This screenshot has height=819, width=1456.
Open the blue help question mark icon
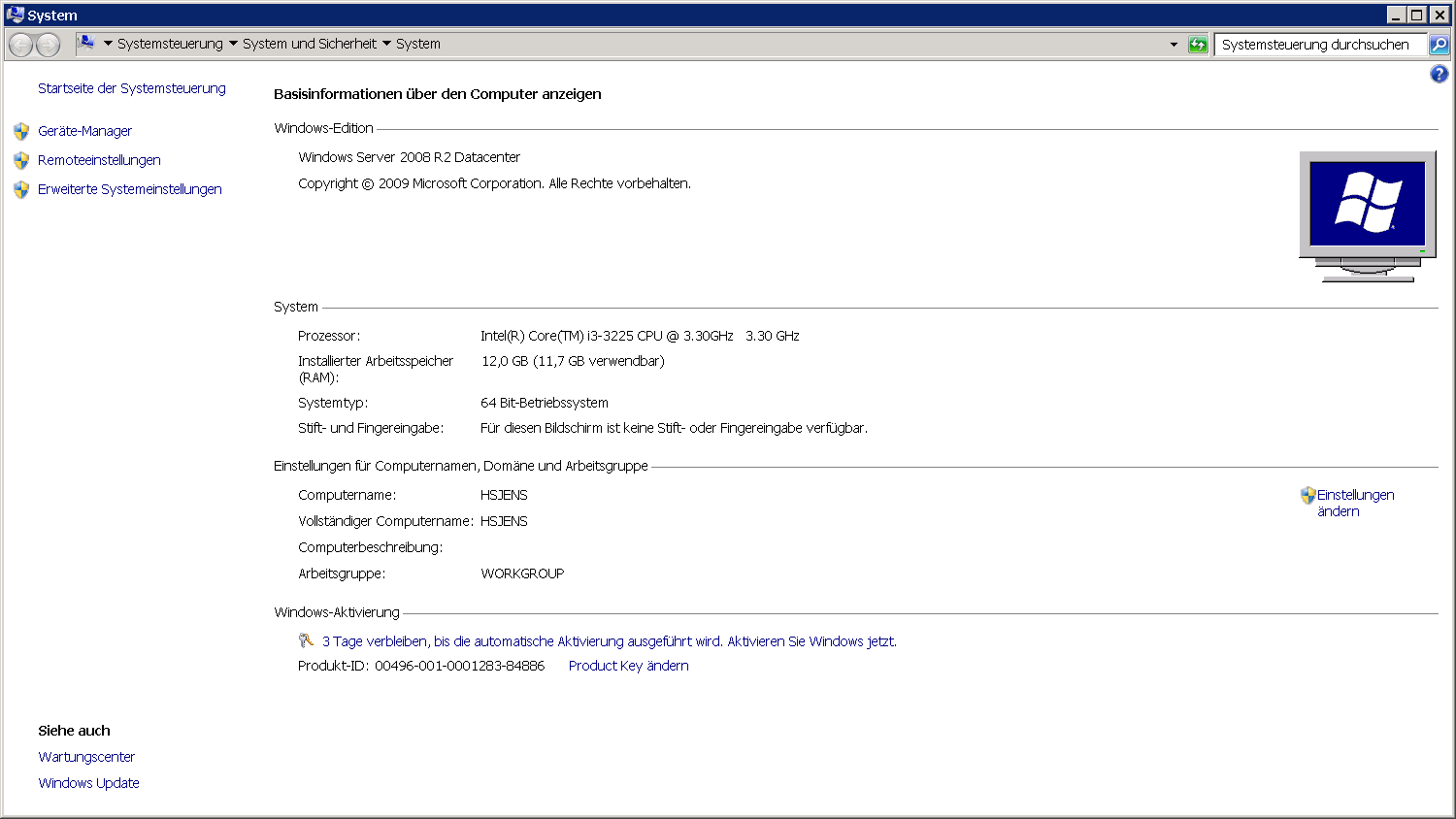pos(1439,74)
